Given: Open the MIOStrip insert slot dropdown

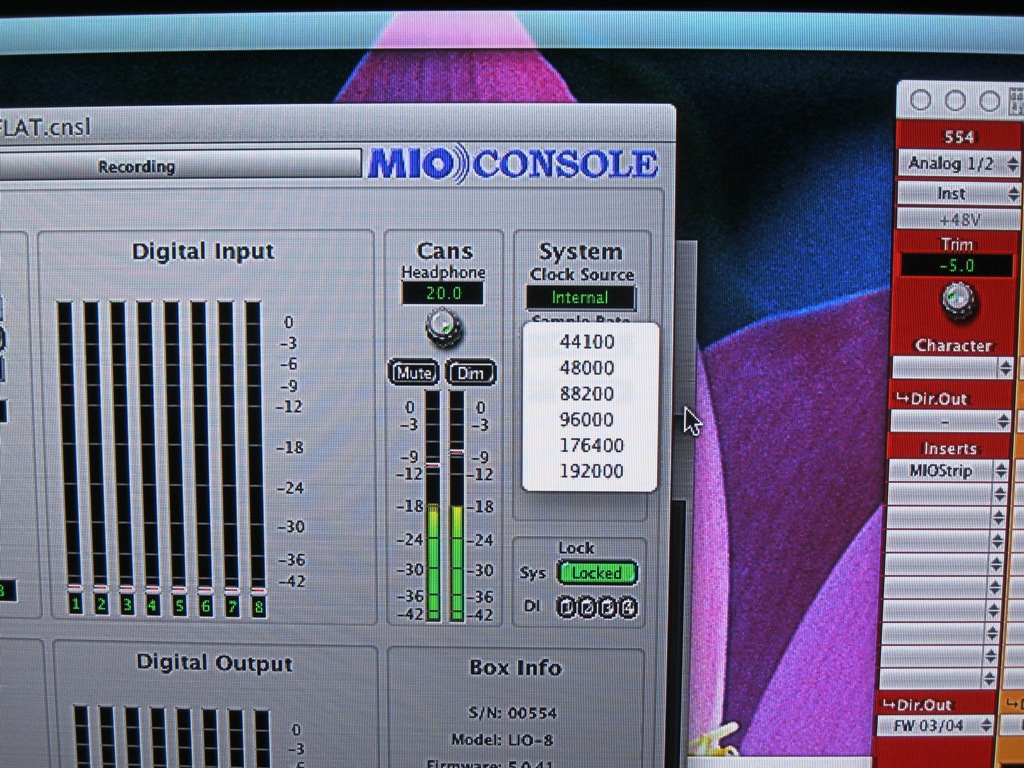Looking at the screenshot, I should click(x=949, y=470).
